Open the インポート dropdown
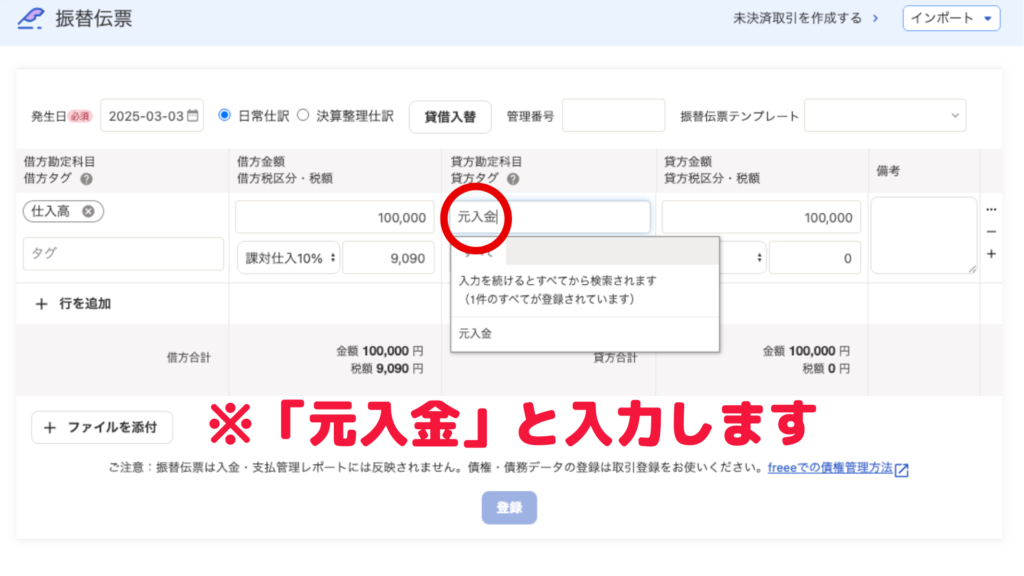The height and width of the screenshot is (576, 1024). [950, 18]
